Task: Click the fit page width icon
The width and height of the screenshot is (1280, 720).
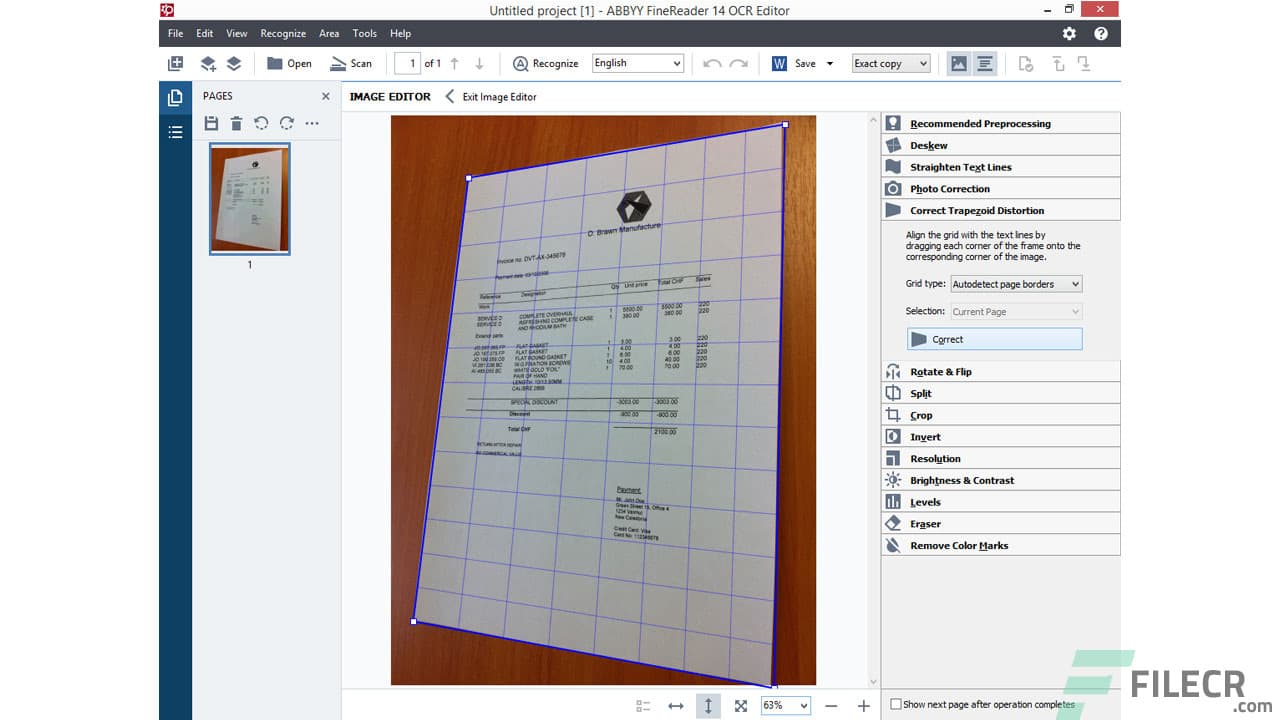Action: pyautogui.click(x=675, y=705)
